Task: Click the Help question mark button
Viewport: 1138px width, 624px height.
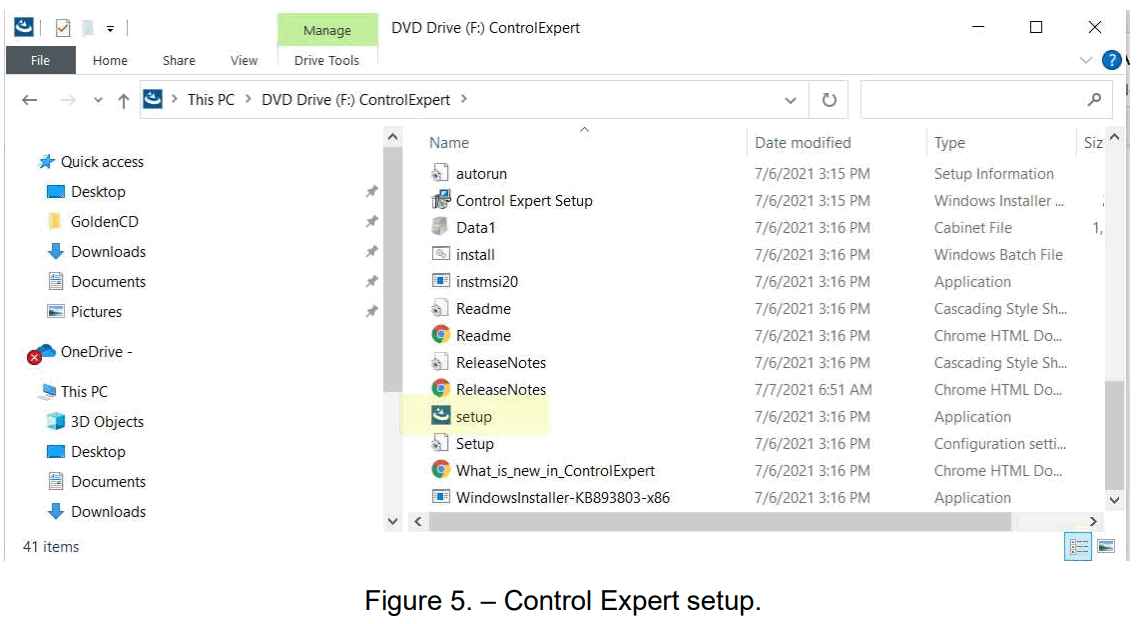Action: 1112,60
